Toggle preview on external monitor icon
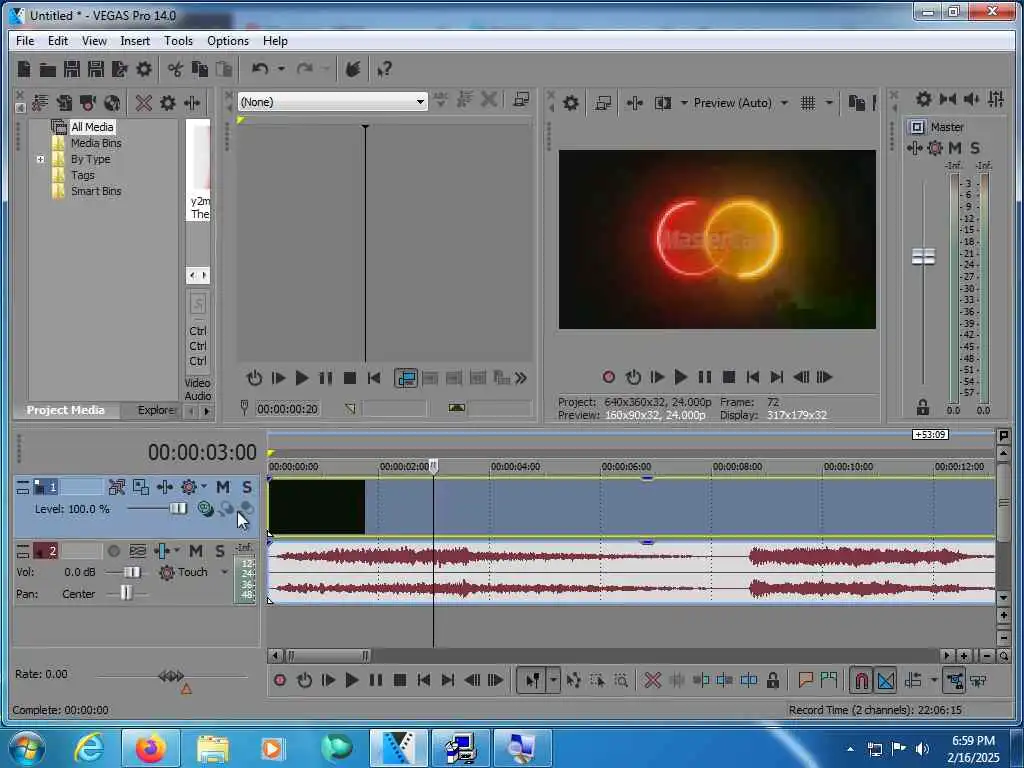 pos(603,103)
